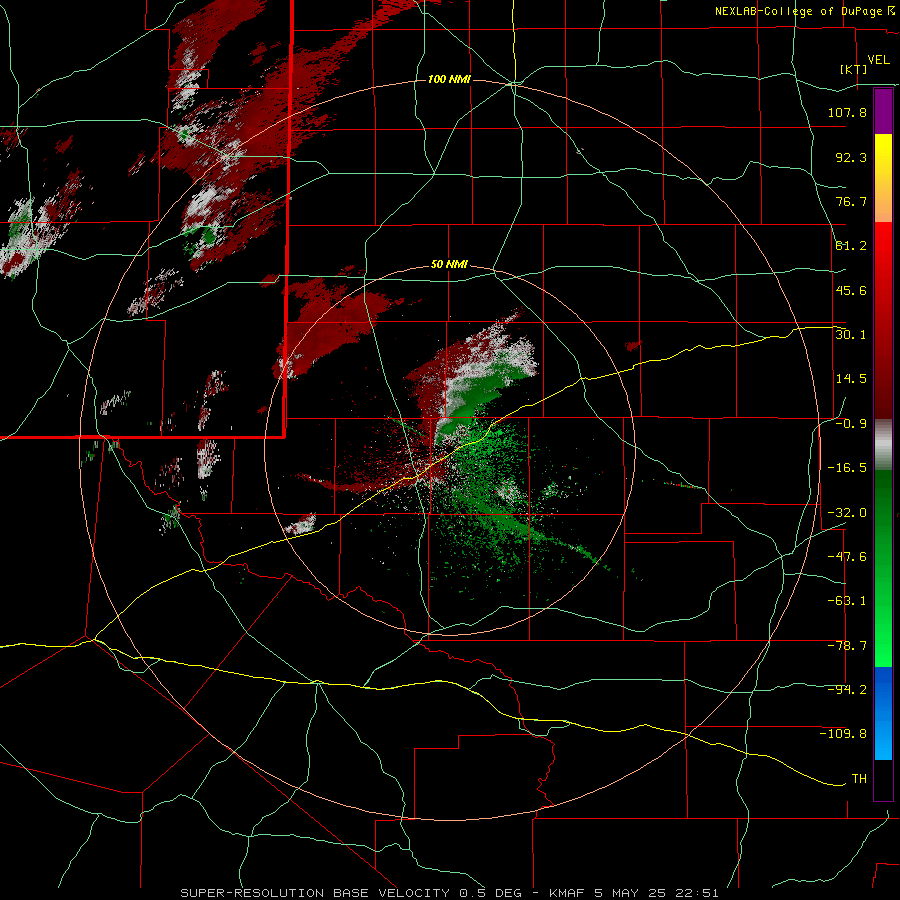
Task: Click the Super-Resolution Base Velocity caption
Action: pyautogui.click(x=449, y=893)
